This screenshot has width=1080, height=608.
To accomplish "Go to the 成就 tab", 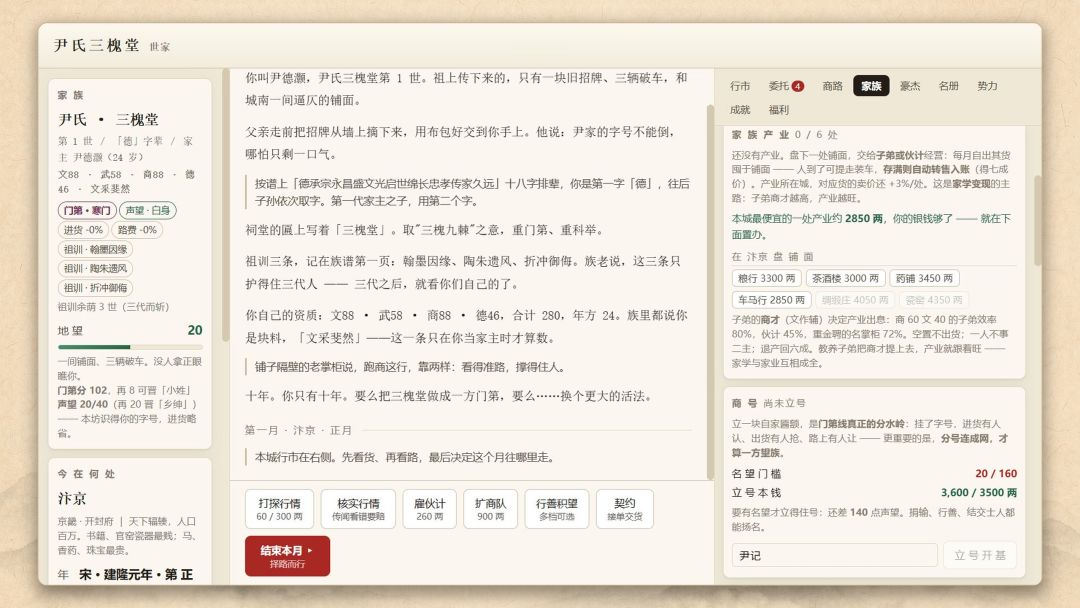I will pyautogui.click(x=740, y=109).
